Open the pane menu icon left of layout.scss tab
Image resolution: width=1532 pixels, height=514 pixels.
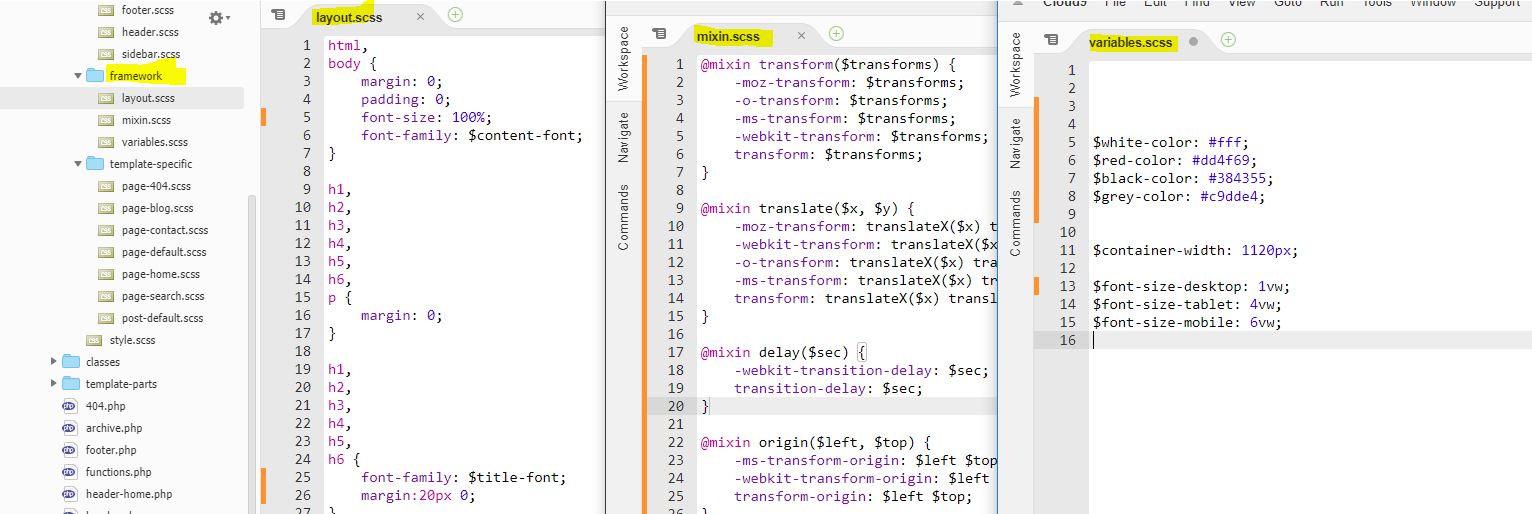pos(279,16)
